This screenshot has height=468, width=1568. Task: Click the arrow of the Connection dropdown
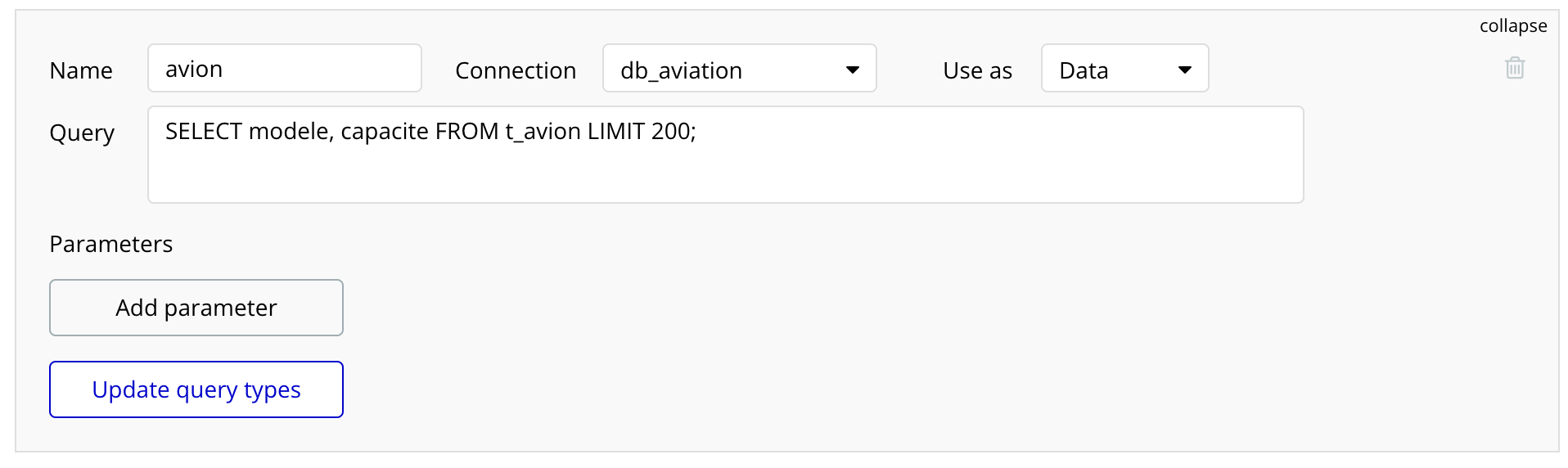(x=853, y=70)
